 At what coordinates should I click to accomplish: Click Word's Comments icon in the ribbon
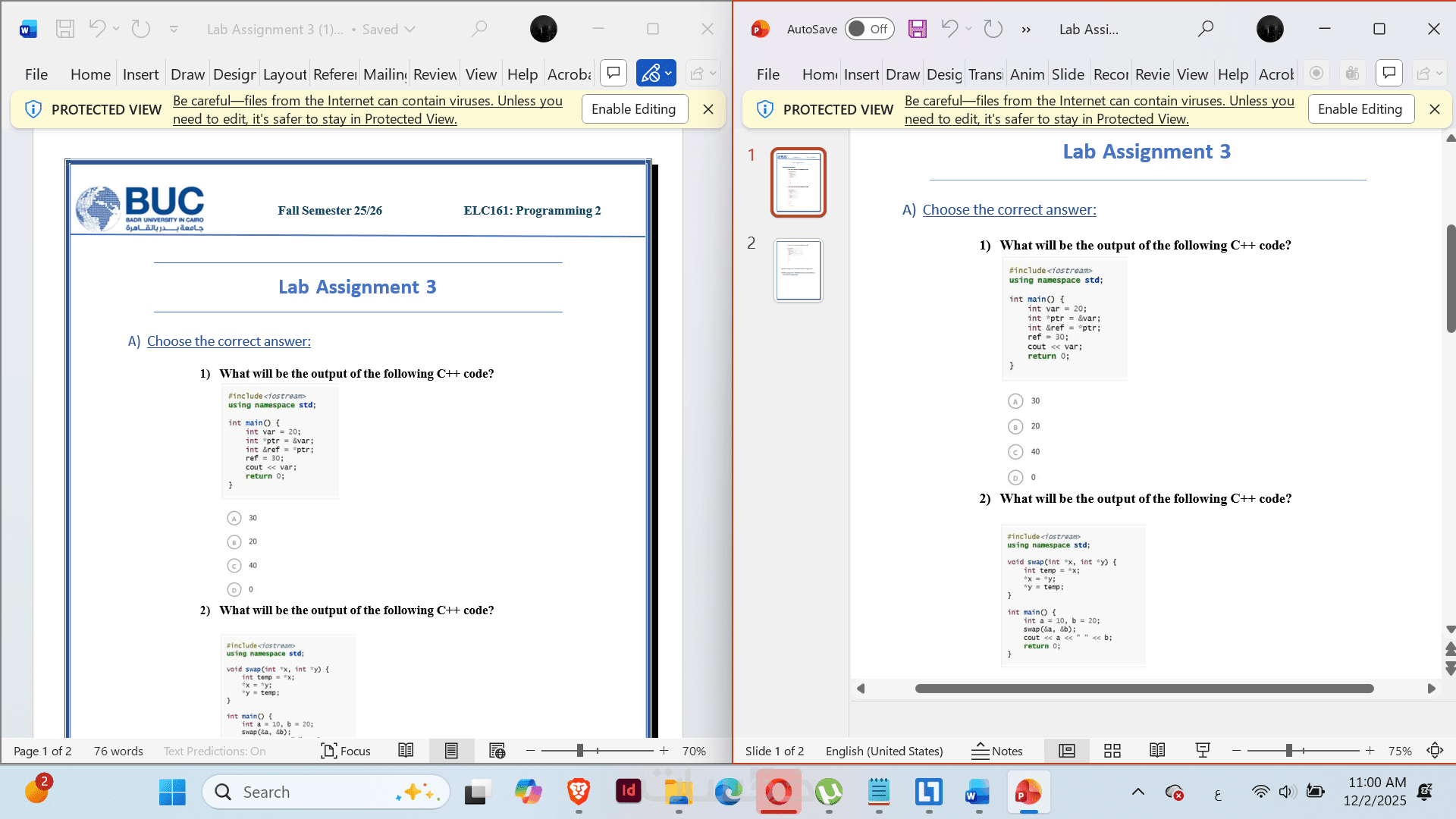613,74
